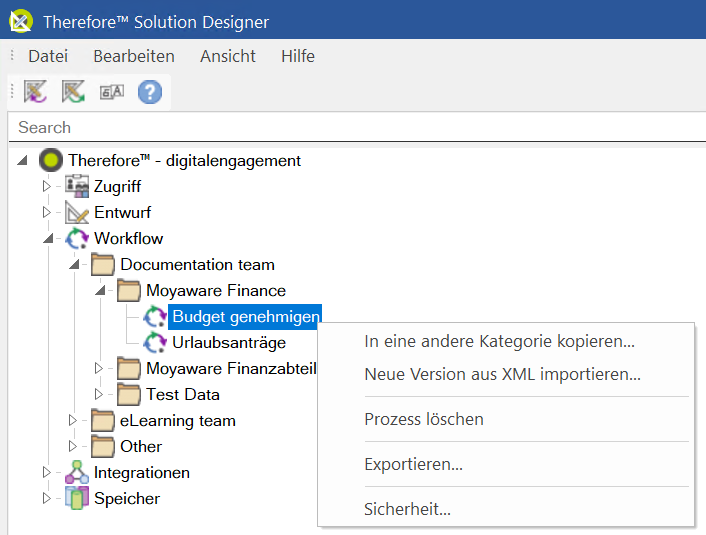The image size is (706, 535).
Task: Expand the Zugriff node
Action: pos(46,186)
